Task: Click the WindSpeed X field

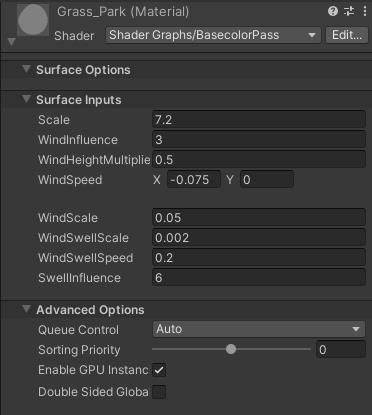Action: click(194, 180)
